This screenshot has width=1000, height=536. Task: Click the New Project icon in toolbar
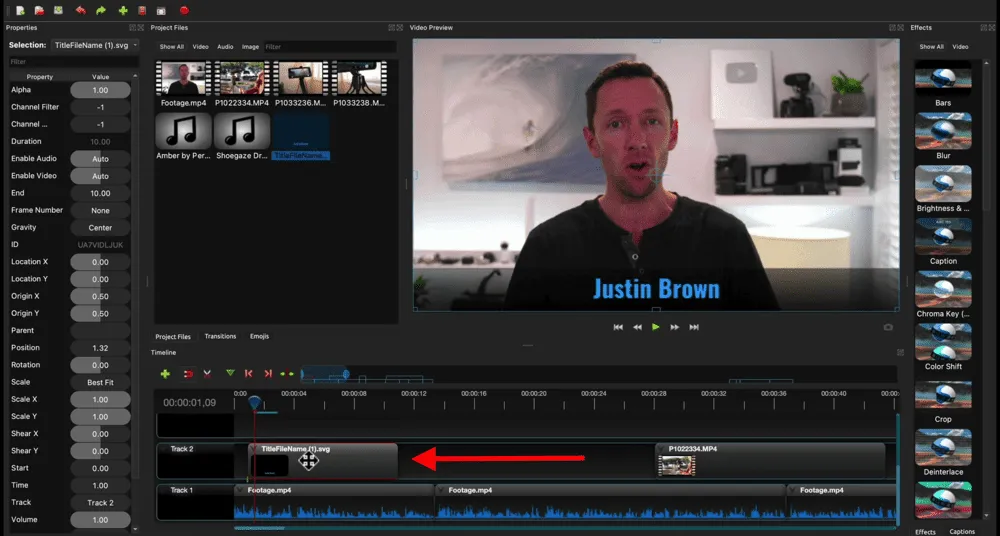(x=20, y=10)
